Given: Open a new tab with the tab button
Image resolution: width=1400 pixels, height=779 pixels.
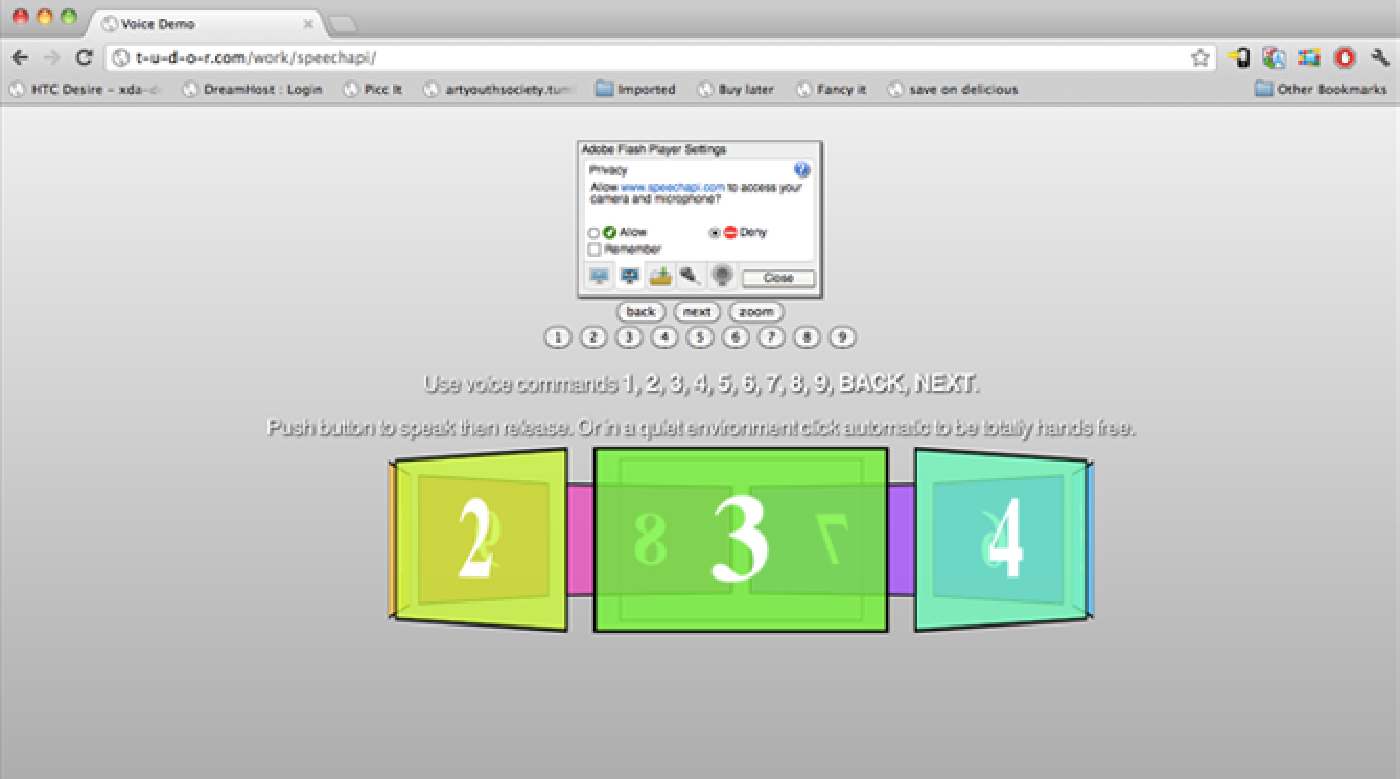Looking at the screenshot, I should (x=342, y=23).
